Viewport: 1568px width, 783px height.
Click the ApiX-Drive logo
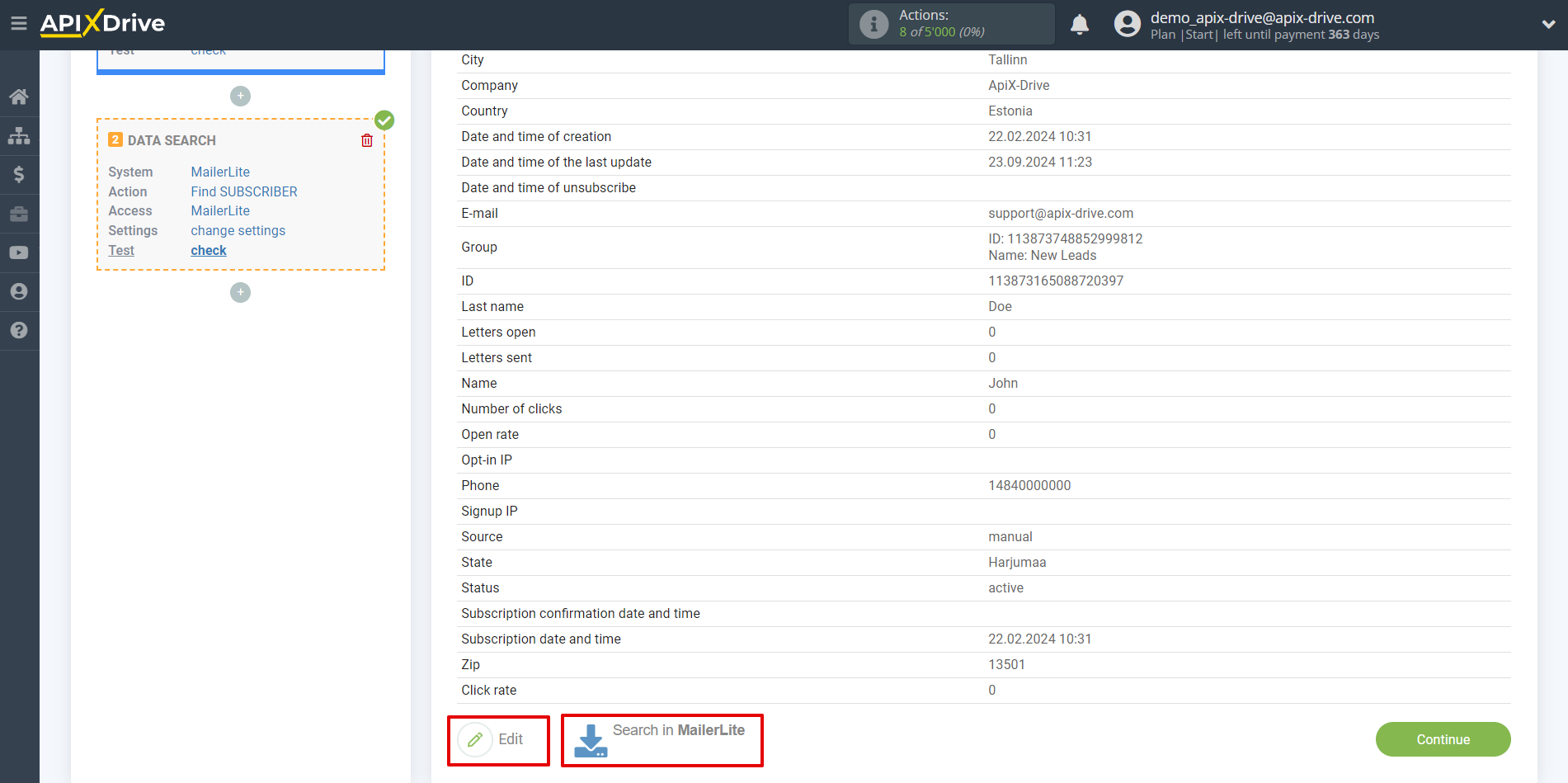tap(102, 23)
